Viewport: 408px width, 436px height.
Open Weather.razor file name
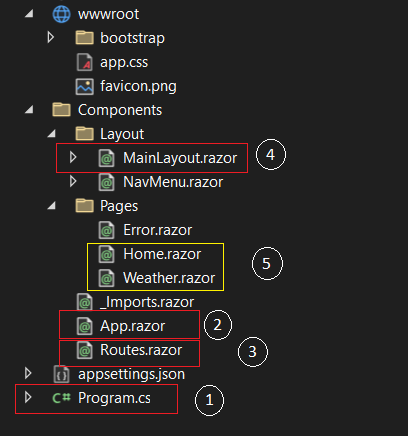coord(169,278)
